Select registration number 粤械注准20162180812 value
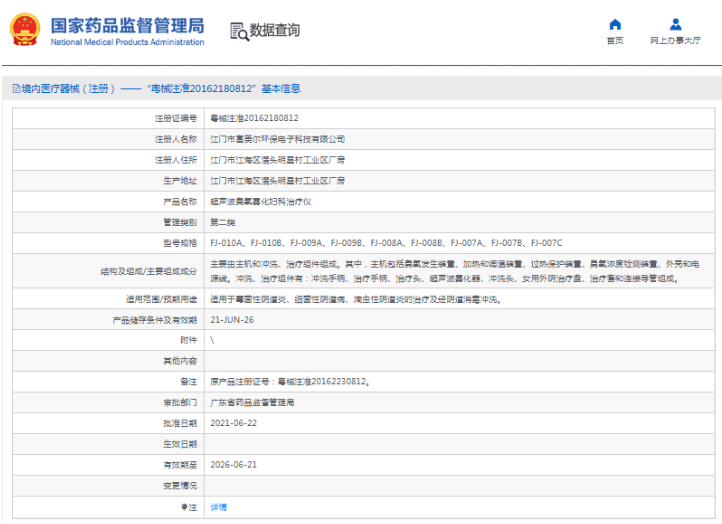This screenshot has height=524, width=722. (x=254, y=118)
